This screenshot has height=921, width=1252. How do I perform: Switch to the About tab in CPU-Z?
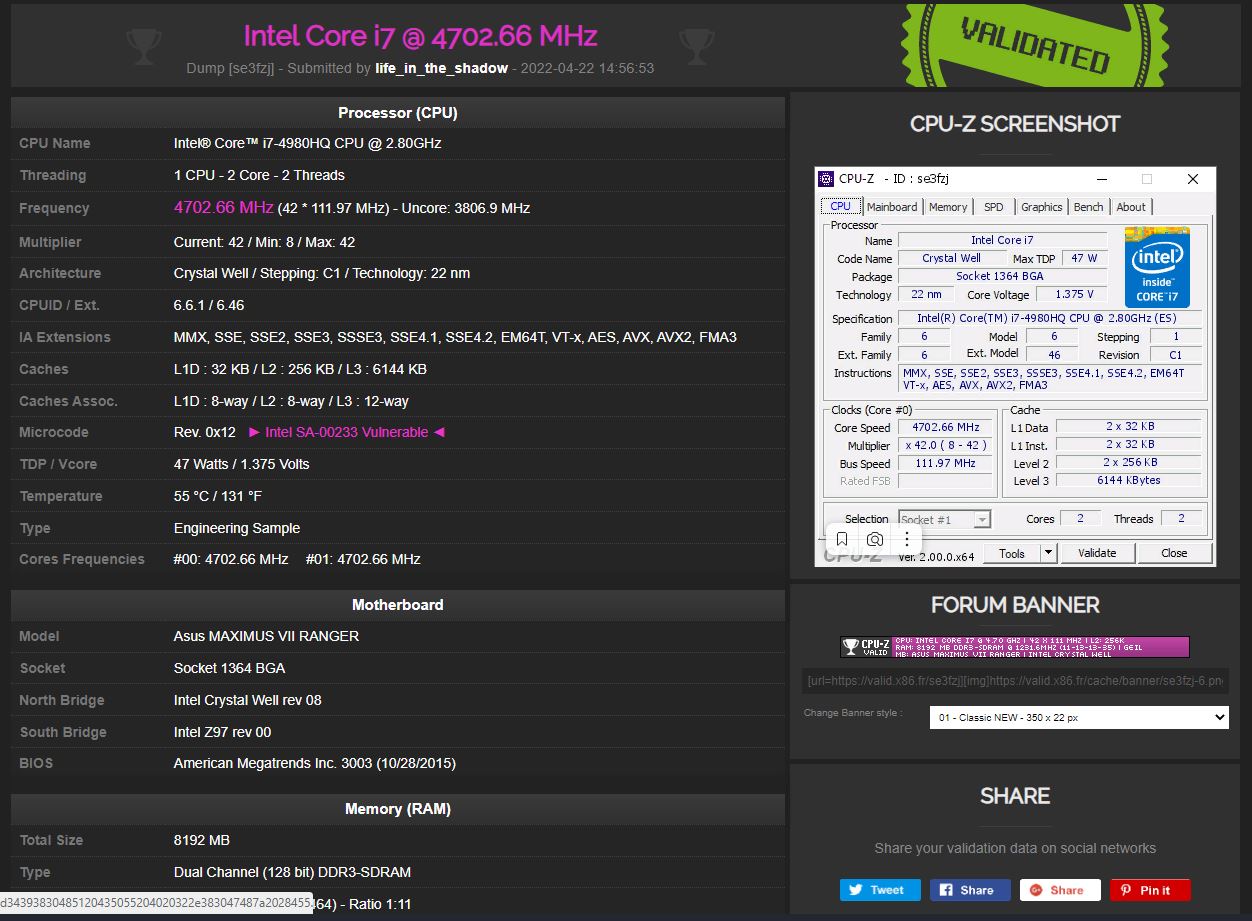tap(1131, 207)
